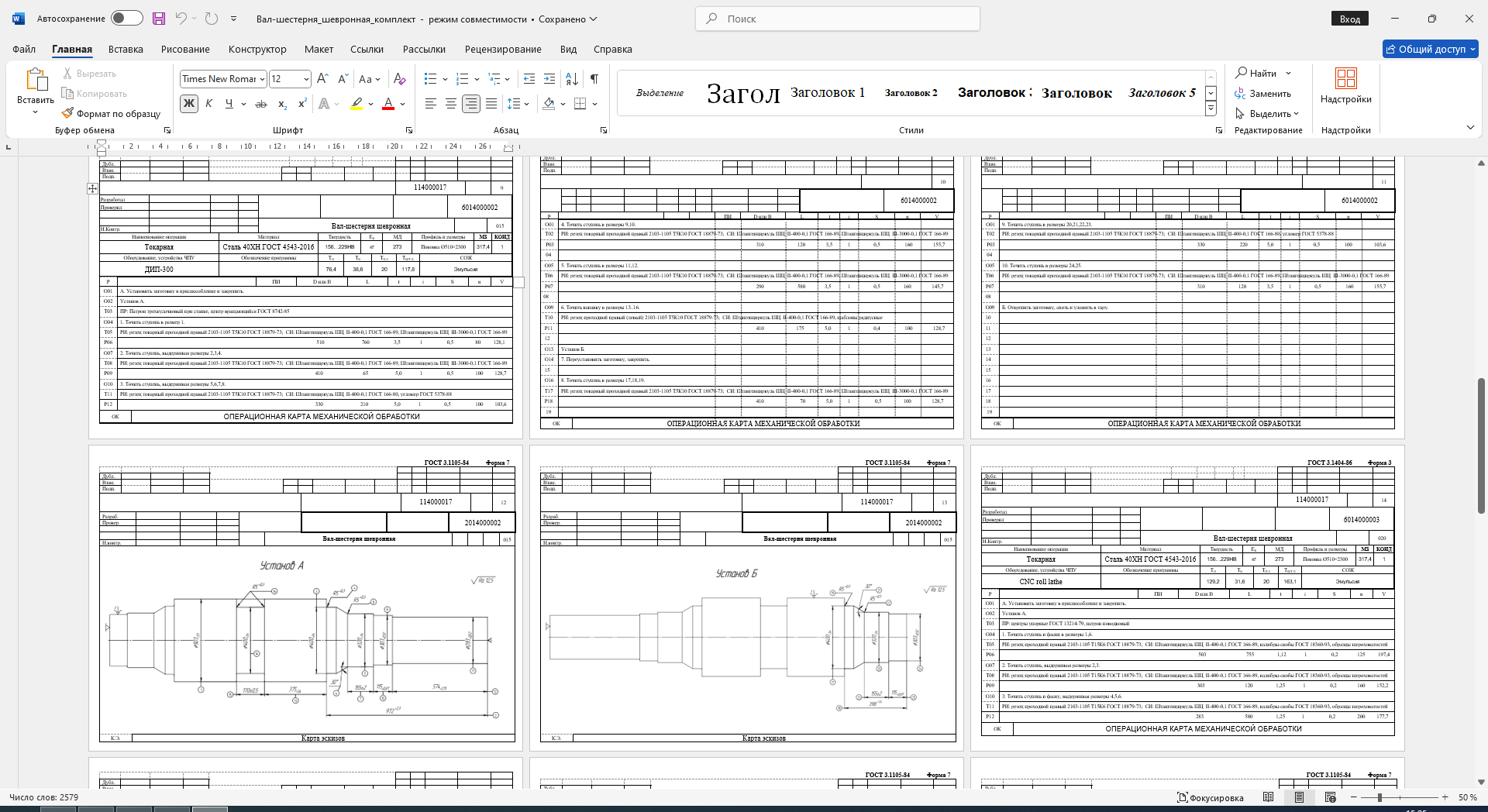Open the Вставка ribbon tab

click(x=126, y=49)
